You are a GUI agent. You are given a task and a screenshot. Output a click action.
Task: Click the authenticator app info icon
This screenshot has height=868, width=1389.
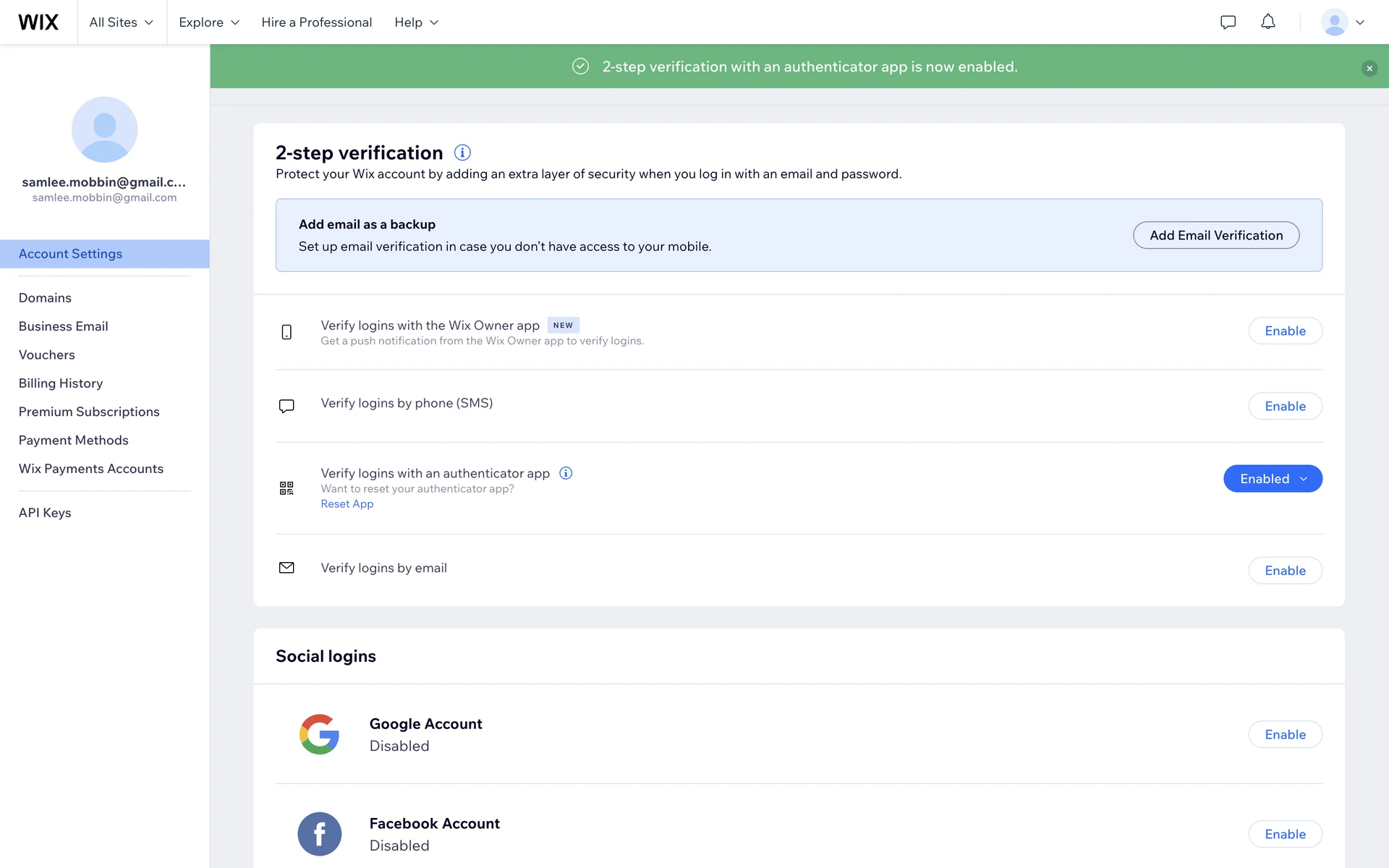(566, 473)
